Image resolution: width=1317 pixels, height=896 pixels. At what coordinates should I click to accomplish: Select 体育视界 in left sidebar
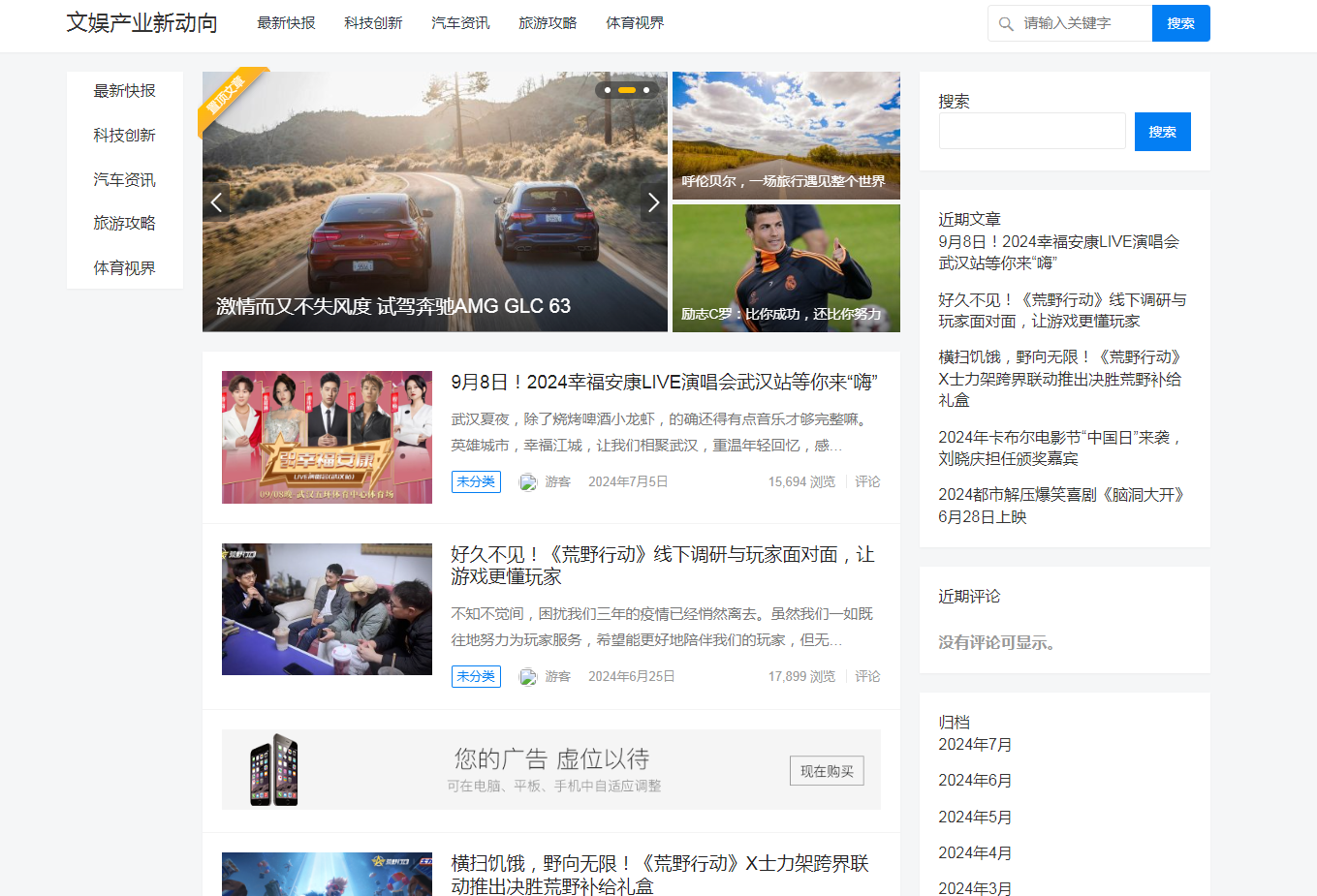click(x=124, y=268)
